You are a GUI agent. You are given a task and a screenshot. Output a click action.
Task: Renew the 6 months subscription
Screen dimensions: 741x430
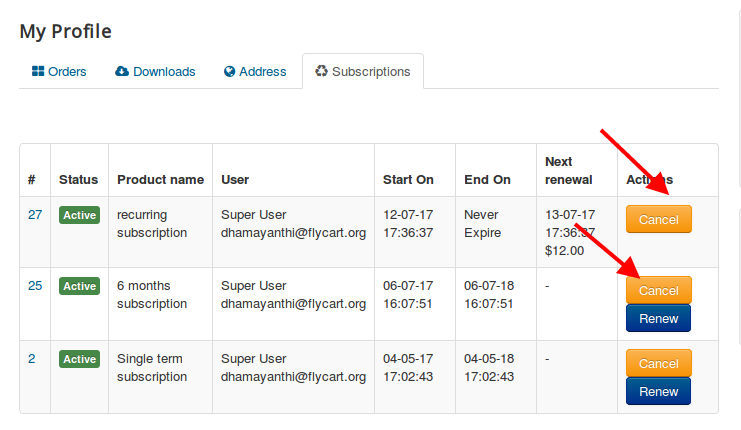[x=658, y=319]
